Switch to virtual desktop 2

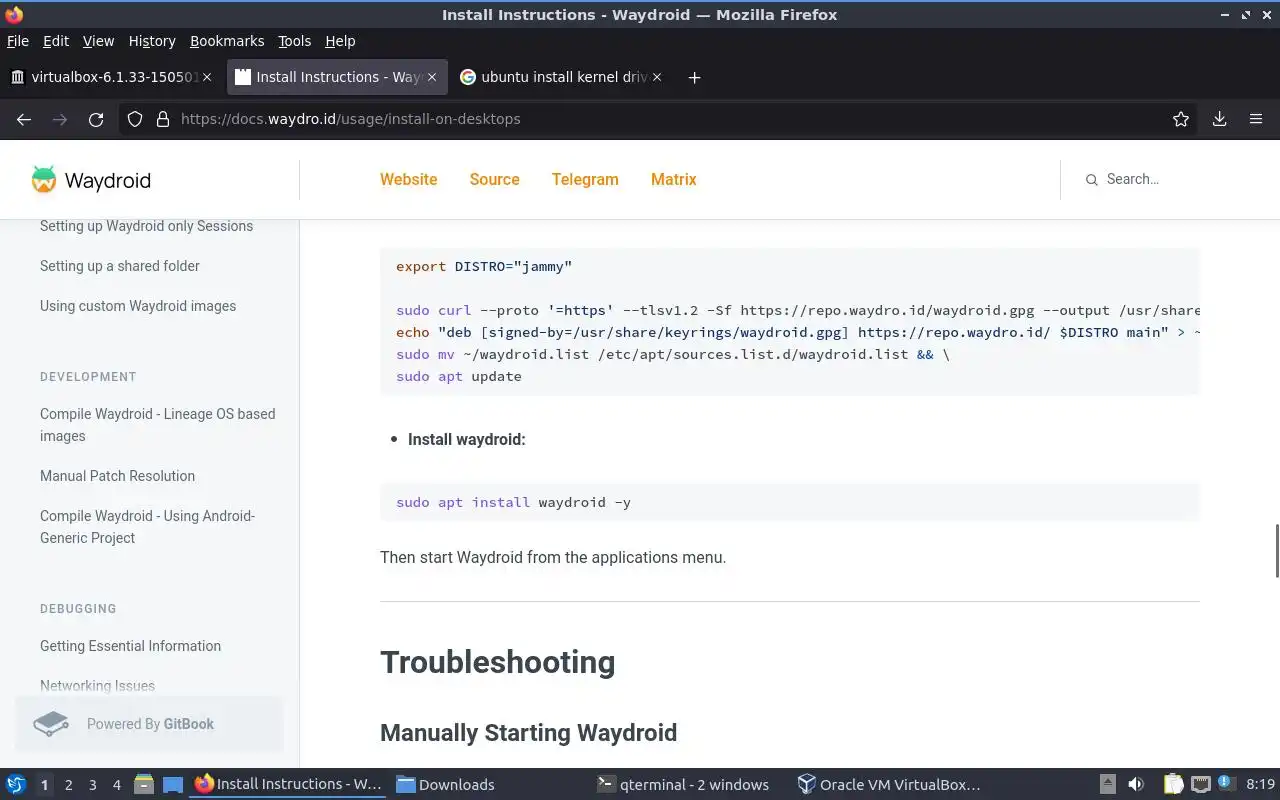68,785
